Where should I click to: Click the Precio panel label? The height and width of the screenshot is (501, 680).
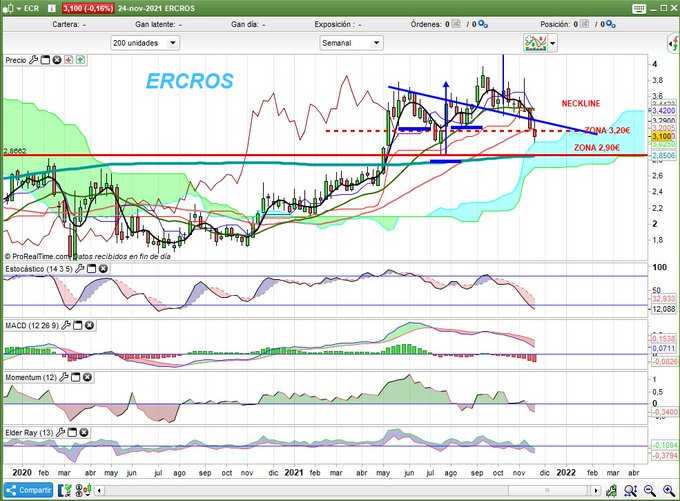16,60
